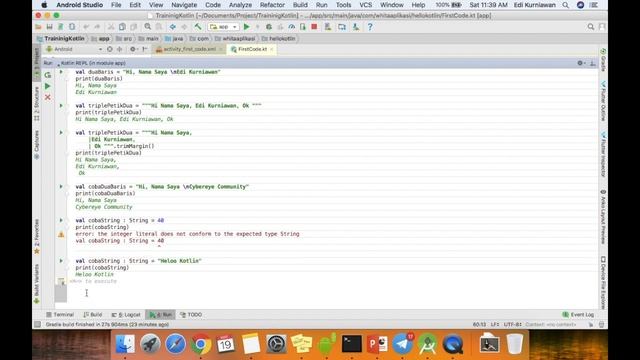The image size is (640, 360).
Task: Toggle Structure side panel
Action: [37, 103]
